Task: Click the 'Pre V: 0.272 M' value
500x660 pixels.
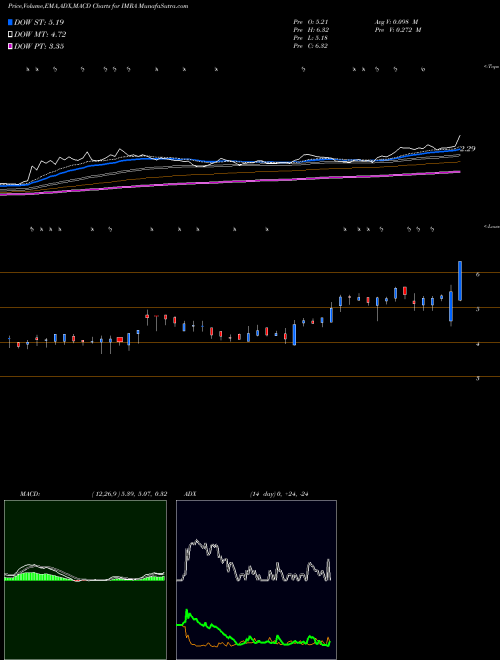Action: pyautogui.click(x=398, y=30)
